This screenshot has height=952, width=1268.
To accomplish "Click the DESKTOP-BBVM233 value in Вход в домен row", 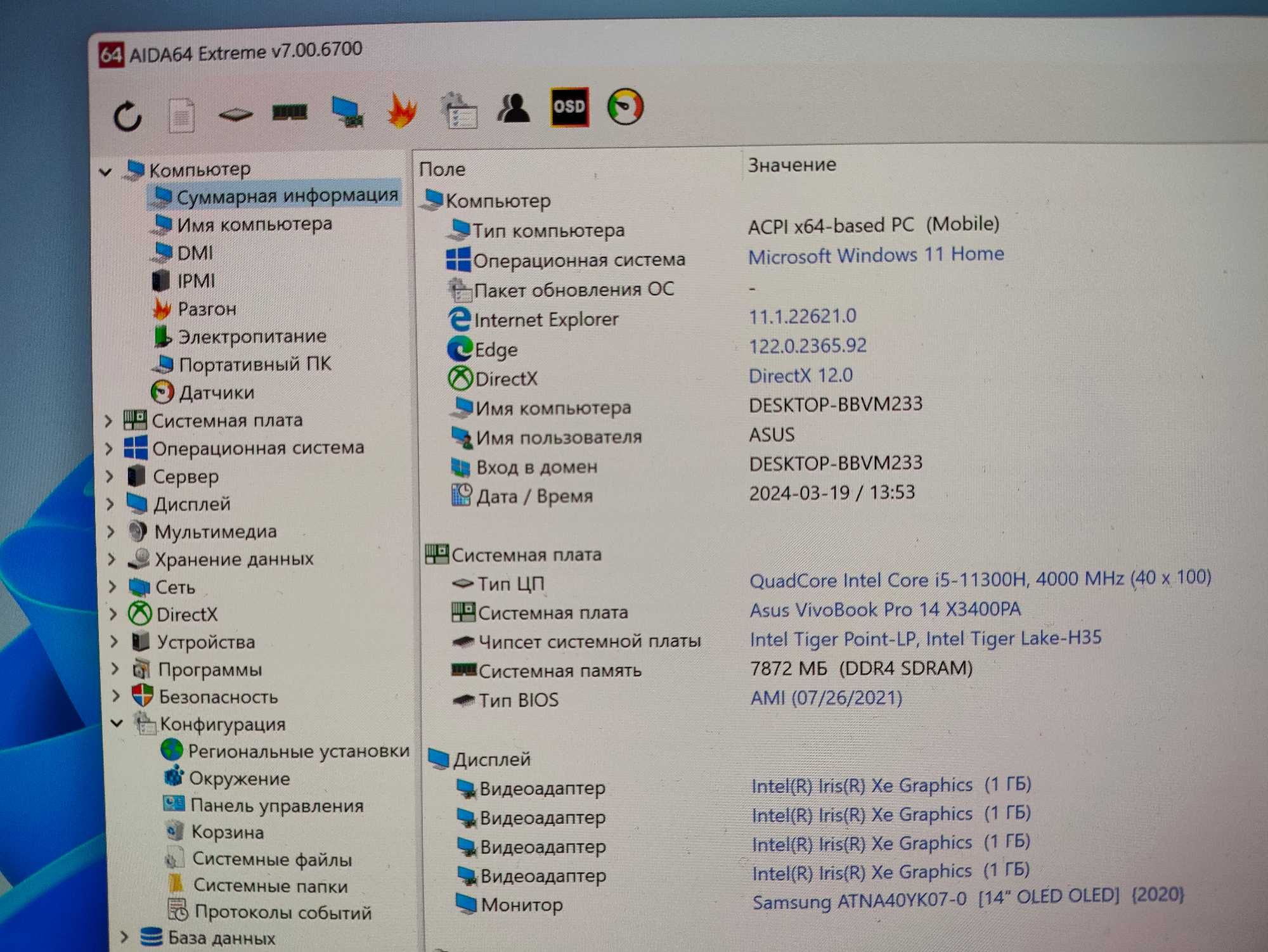I will tap(836, 463).
